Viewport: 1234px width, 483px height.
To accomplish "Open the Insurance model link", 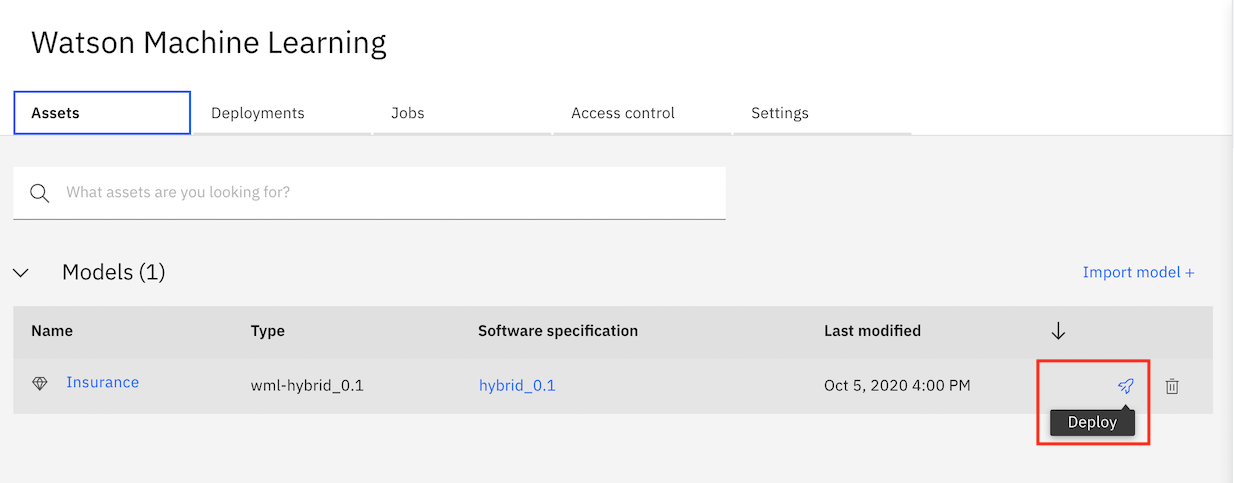I will (102, 382).
